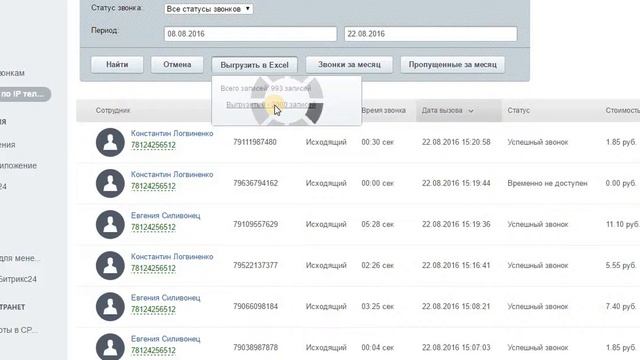Click avatar icon in 79522137377 row
Image resolution: width=640 pixels, height=360 pixels.
coord(110,265)
